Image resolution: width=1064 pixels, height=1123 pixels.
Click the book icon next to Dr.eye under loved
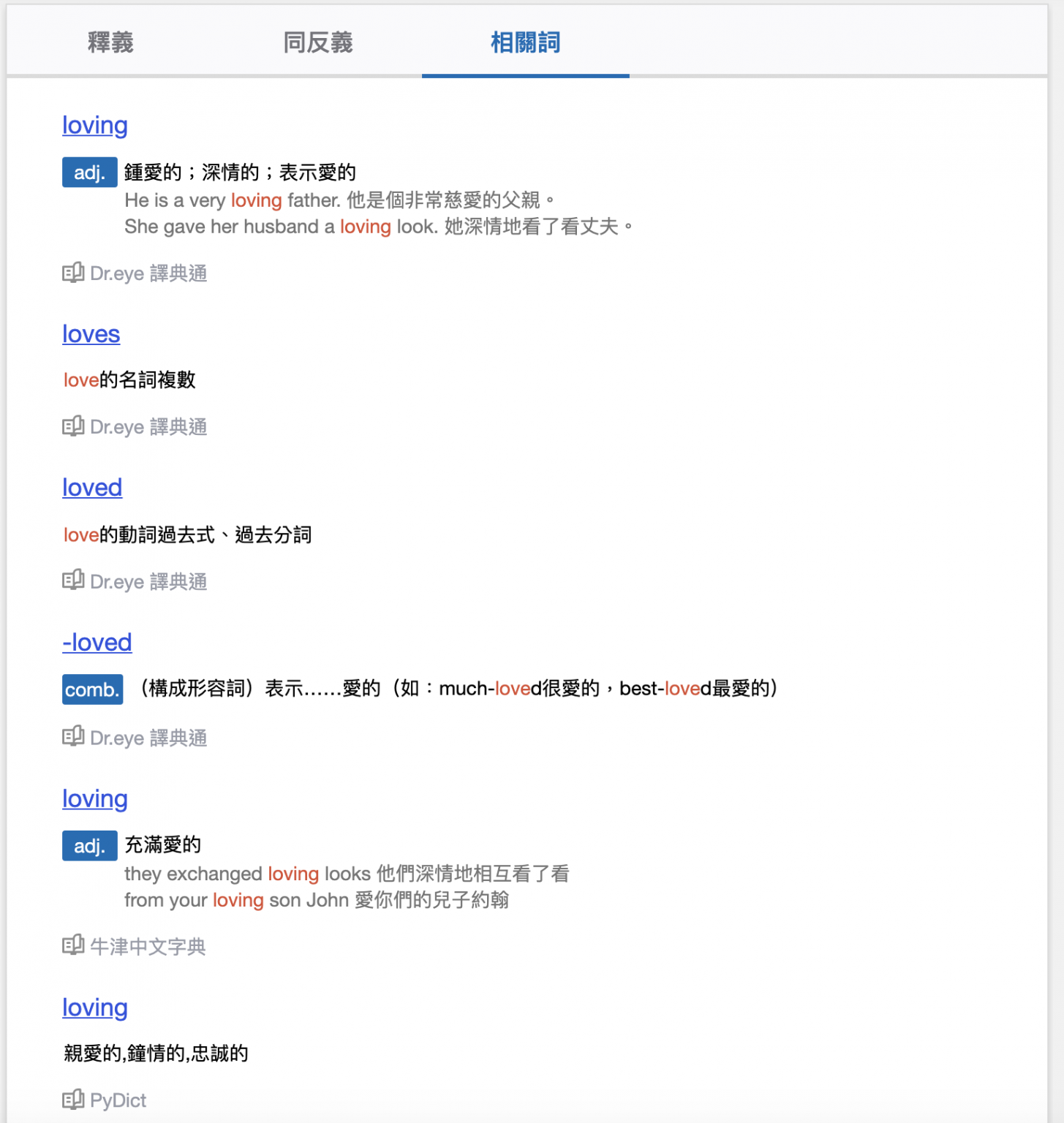click(x=72, y=581)
